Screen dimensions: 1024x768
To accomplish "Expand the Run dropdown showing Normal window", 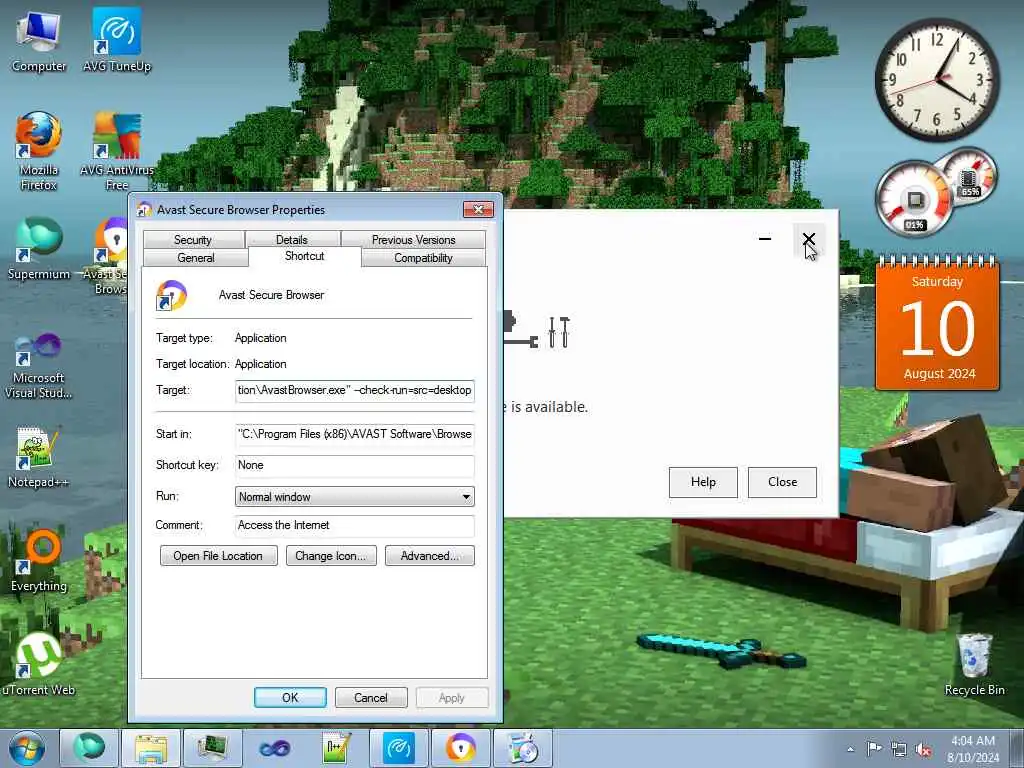I will [355, 497].
